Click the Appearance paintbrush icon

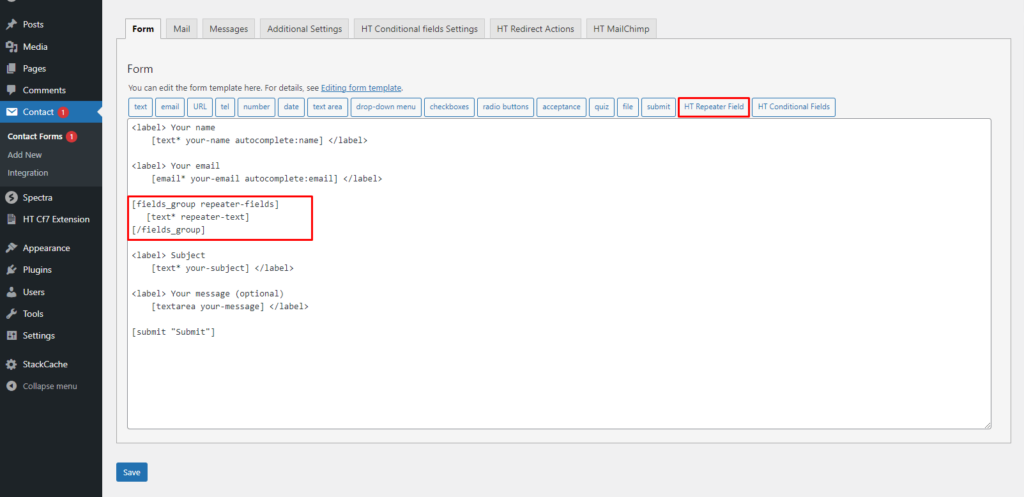pos(11,248)
